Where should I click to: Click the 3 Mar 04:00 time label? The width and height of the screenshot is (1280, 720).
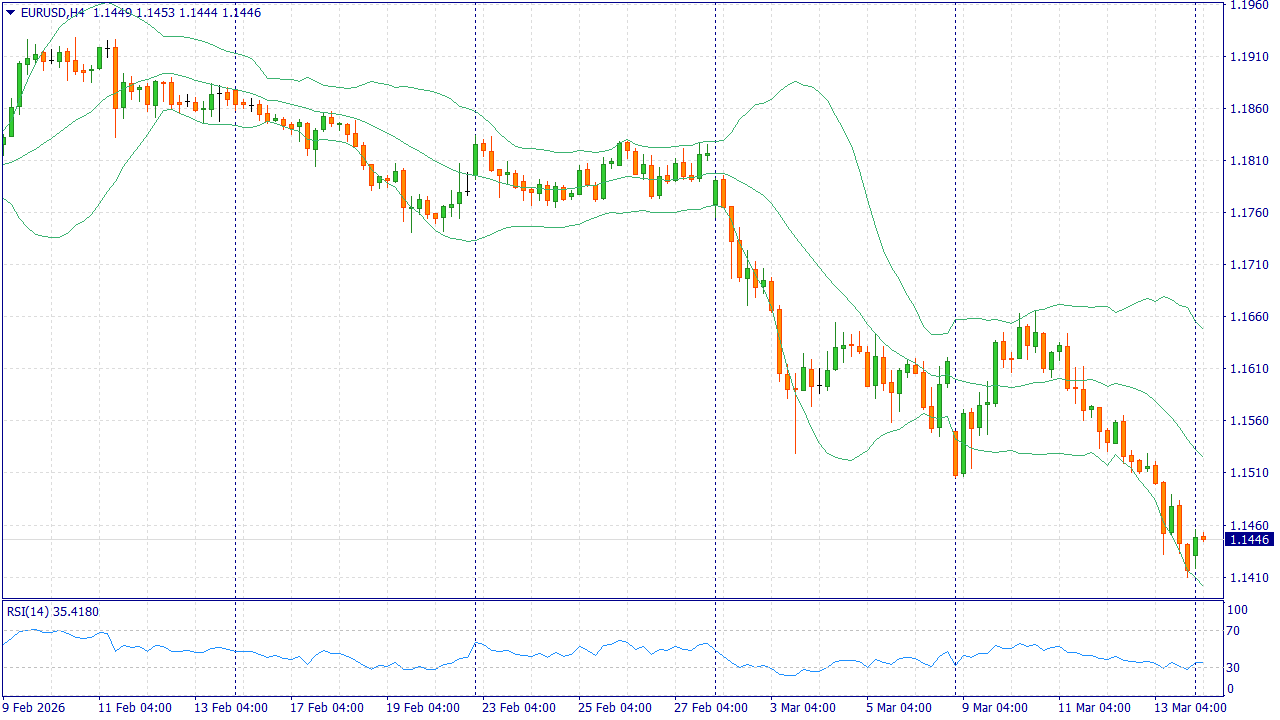click(x=803, y=708)
